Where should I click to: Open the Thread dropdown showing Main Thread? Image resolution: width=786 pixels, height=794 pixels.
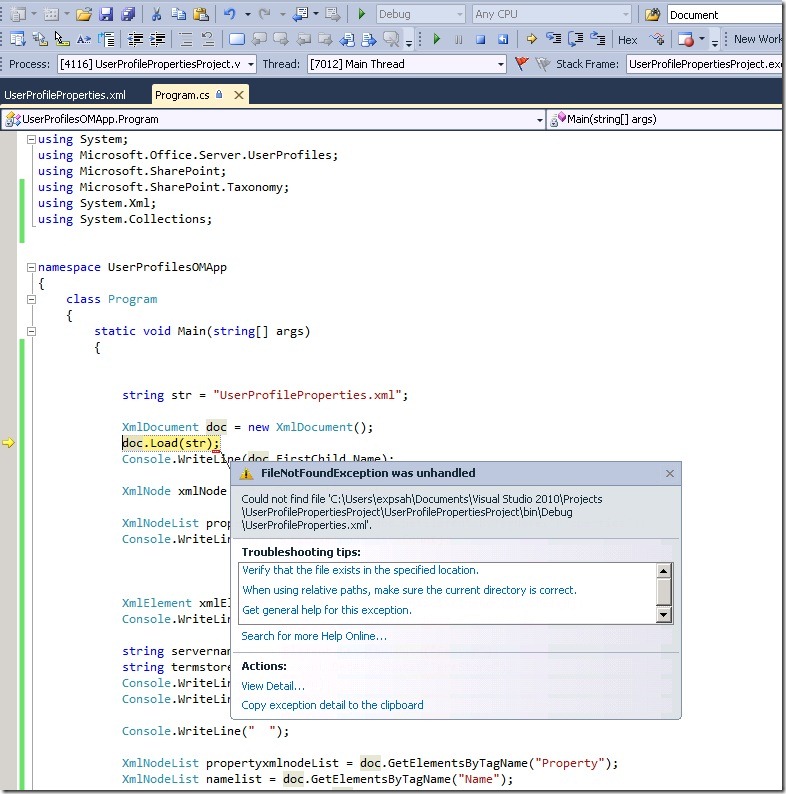(x=501, y=64)
